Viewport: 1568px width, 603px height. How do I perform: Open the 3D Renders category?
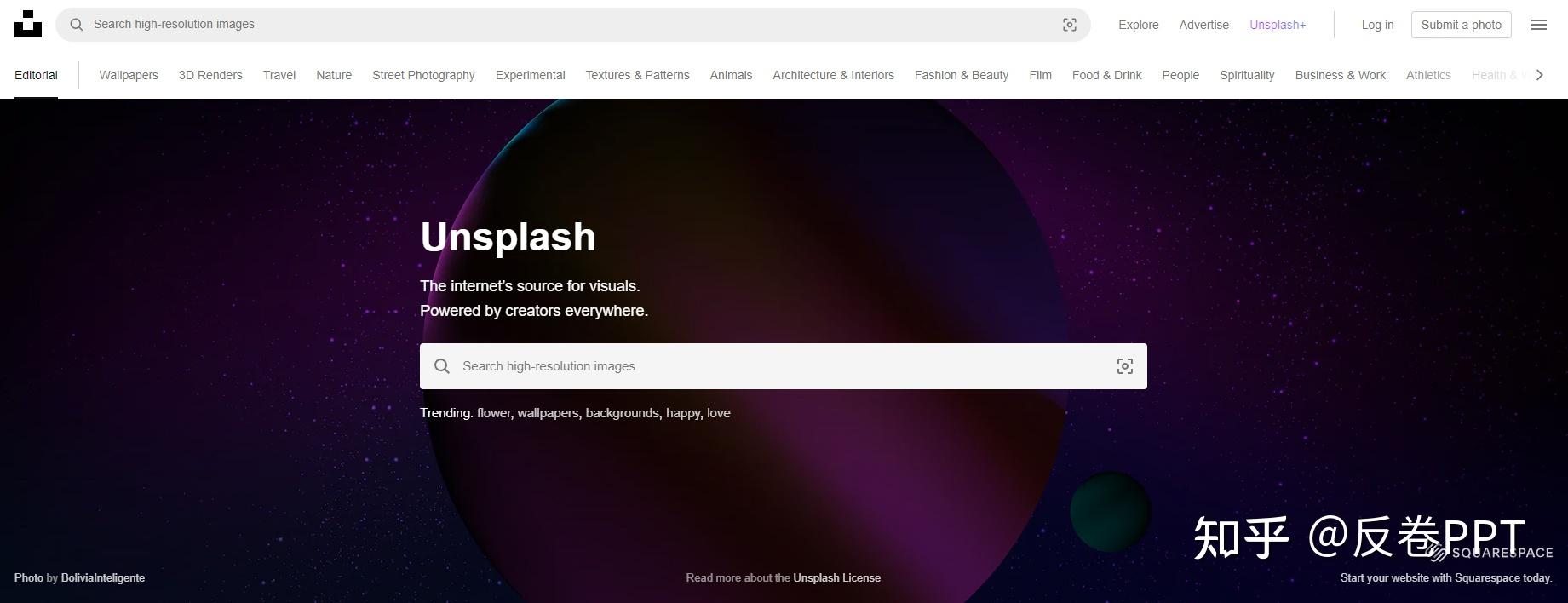tap(210, 75)
